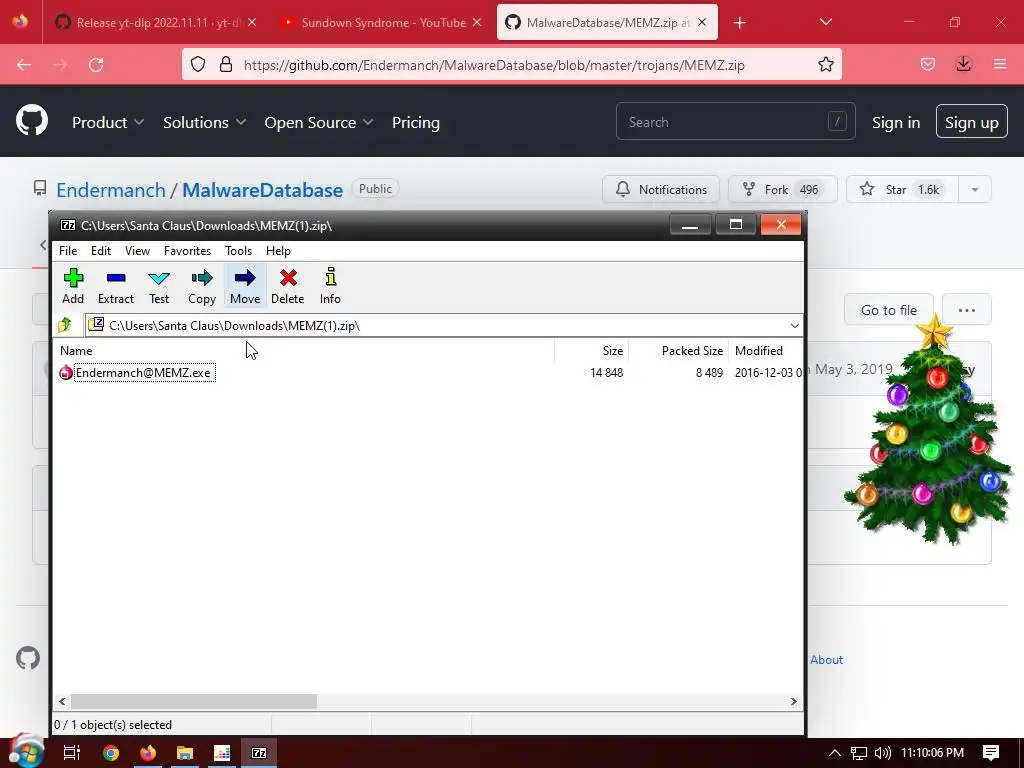Open the Pocket save icon
Viewport: 1024px width, 768px height.
(x=927, y=65)
